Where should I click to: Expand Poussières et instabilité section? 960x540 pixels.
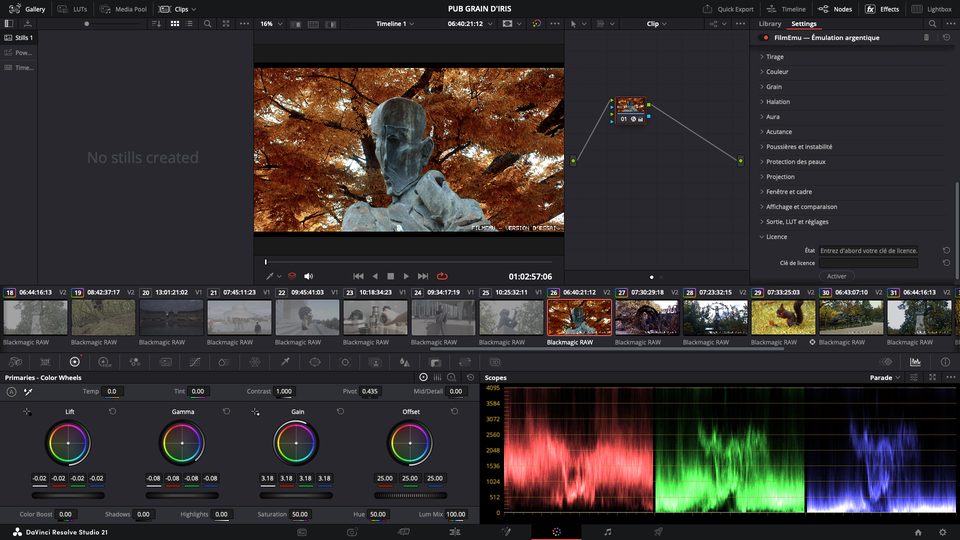tap(798, 147)
